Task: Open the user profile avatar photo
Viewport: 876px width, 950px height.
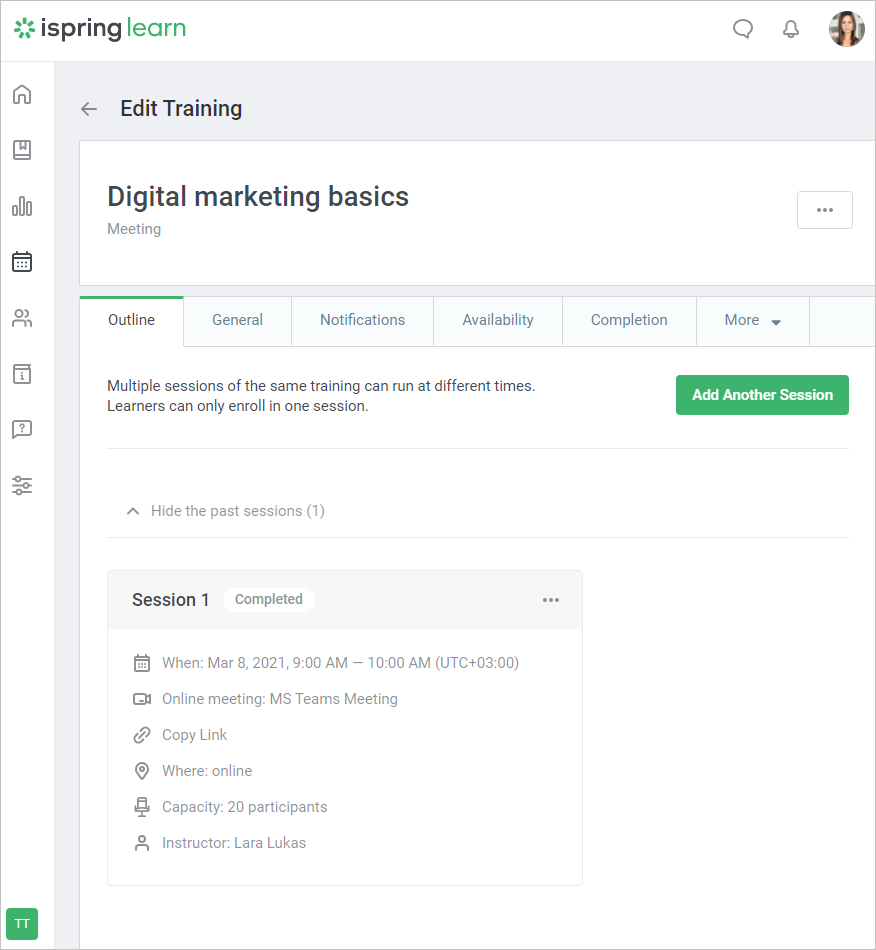Action: pyautogui.click(x=846, y=29)
